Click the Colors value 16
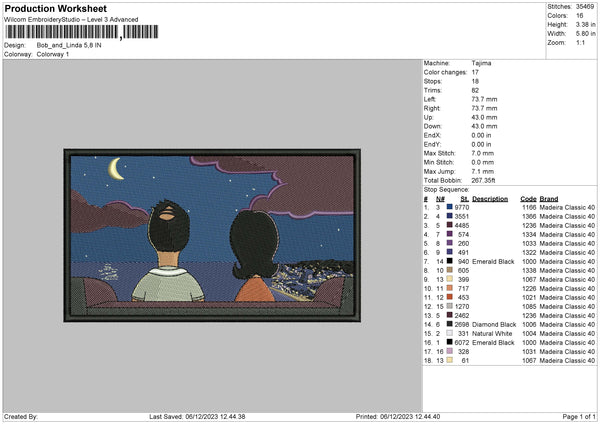The width and height of the screenshot is (600, 424). 579,16
